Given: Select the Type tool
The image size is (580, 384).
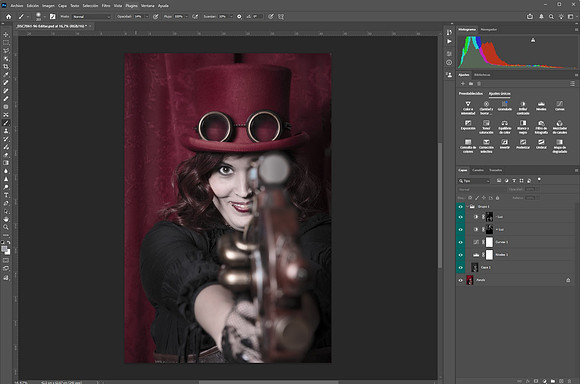Looking at the screenshot, I should pyautogui.click(x=6, y=195).
